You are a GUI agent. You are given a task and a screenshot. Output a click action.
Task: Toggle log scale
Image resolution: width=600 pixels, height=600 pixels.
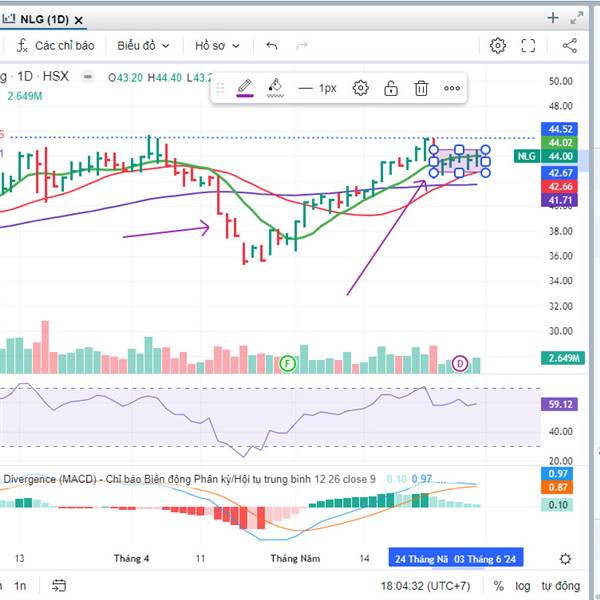click(x=522, y=586)
